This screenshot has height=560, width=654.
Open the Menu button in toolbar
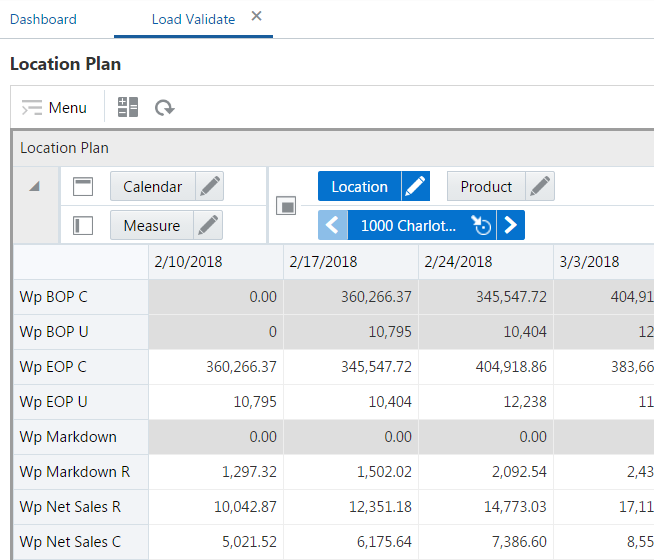coord(54,108)
